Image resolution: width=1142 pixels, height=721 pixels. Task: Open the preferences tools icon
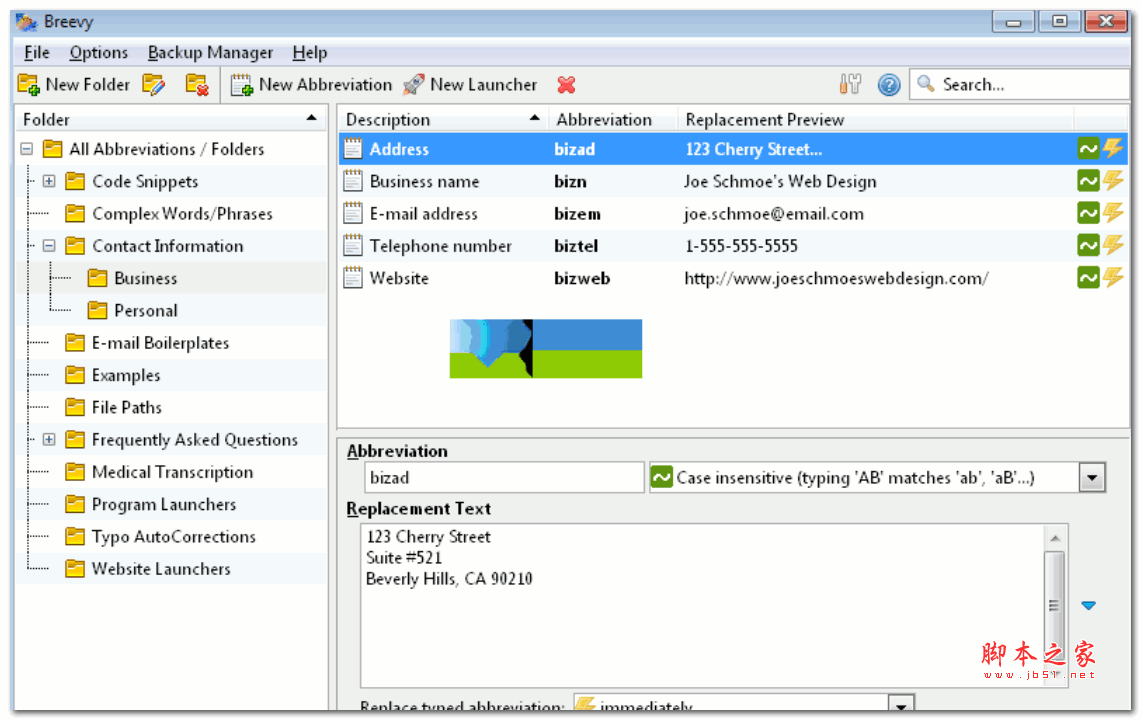[x=850, y=84]
